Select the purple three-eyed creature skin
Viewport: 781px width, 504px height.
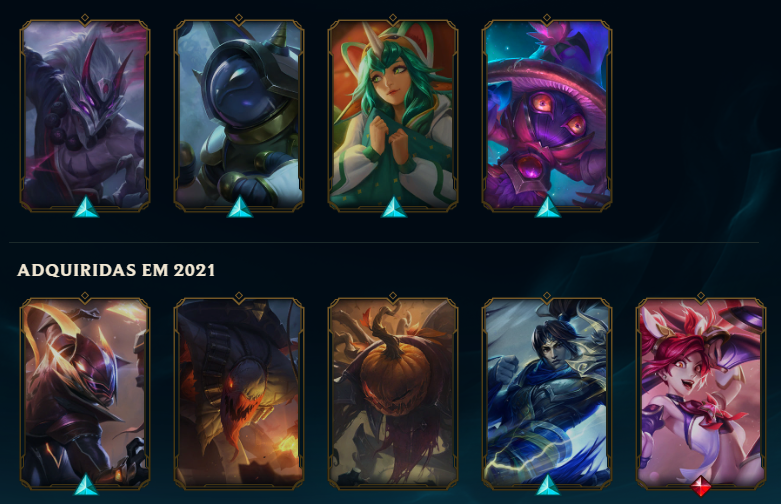click(546, 116)
